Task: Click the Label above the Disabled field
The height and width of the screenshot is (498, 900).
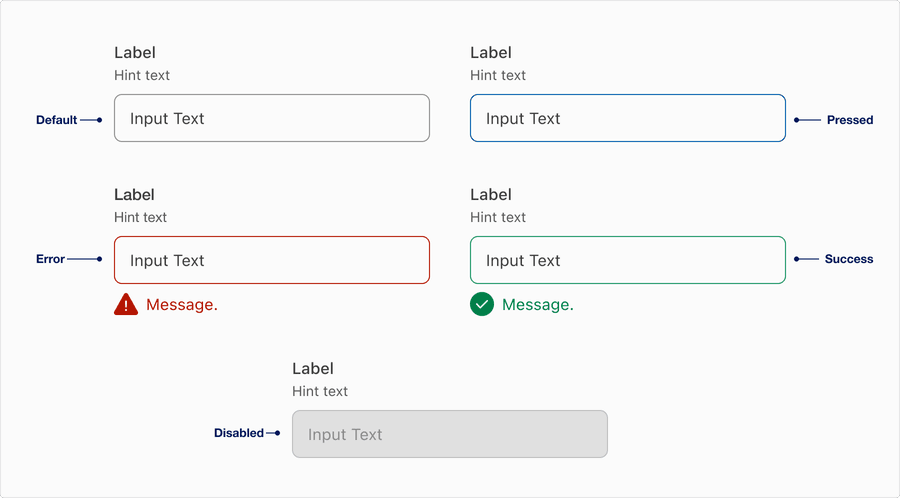Action: 313,369
